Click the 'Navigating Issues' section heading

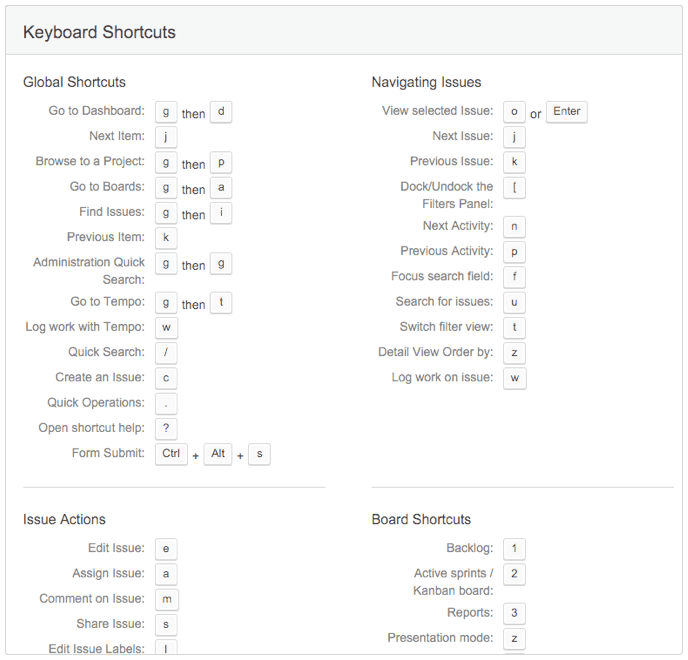pyautogui.click(x=426, y=82)
